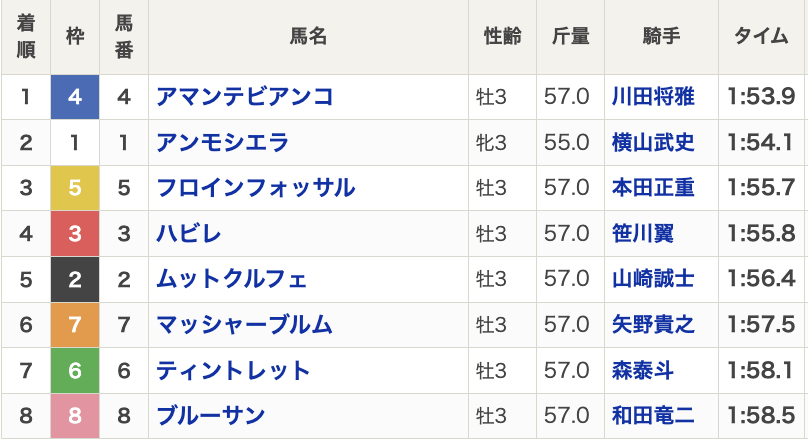The height and width of the screenshot is (442, 808).
Task: Open horse フロインフォッサル link
Action: (x=256, y=188)
